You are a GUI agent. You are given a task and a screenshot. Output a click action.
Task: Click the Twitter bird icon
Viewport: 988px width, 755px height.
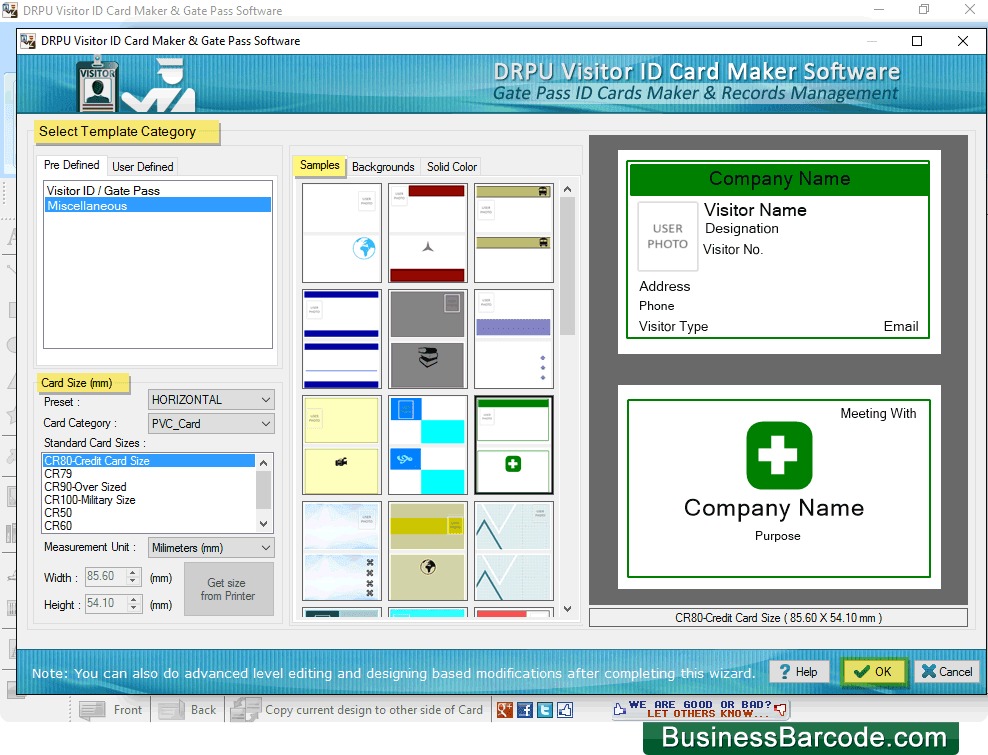pyautogui.click(x=545, y=710)
